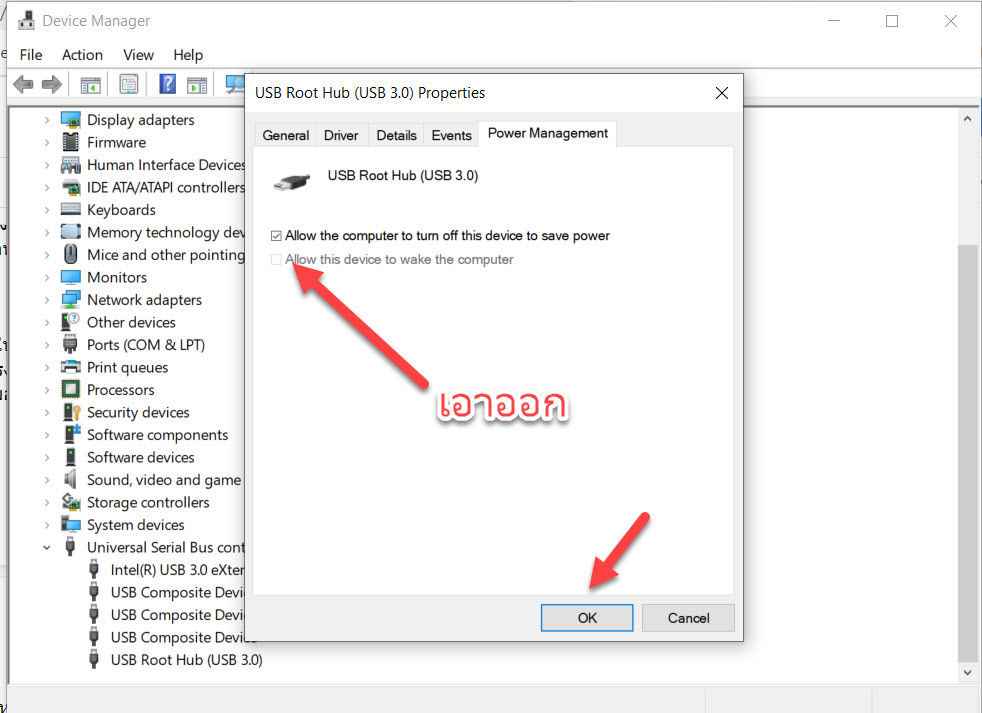Select Intel(R) USB 3.0 eXtensible controller entry

[x=177, y=570]
